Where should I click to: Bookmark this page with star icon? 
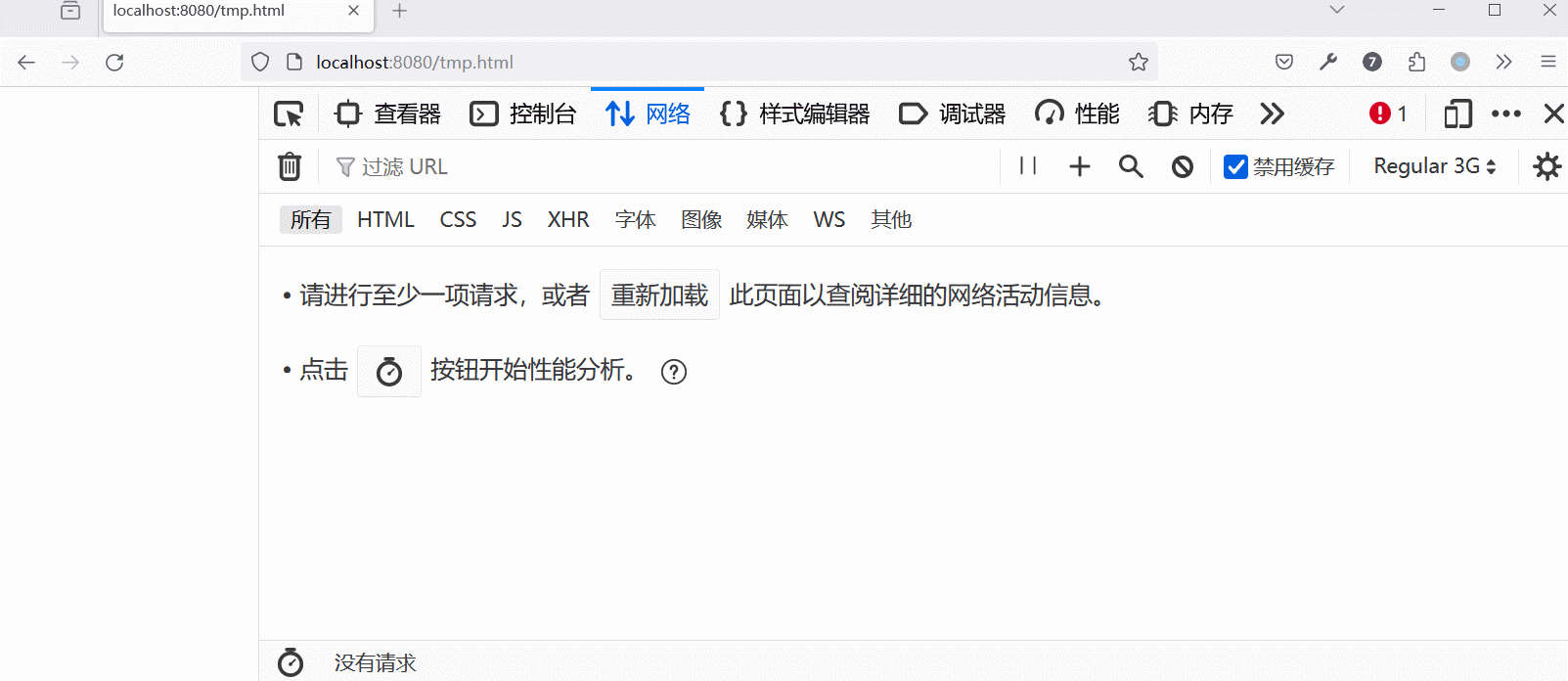[x=1139, y=63]
